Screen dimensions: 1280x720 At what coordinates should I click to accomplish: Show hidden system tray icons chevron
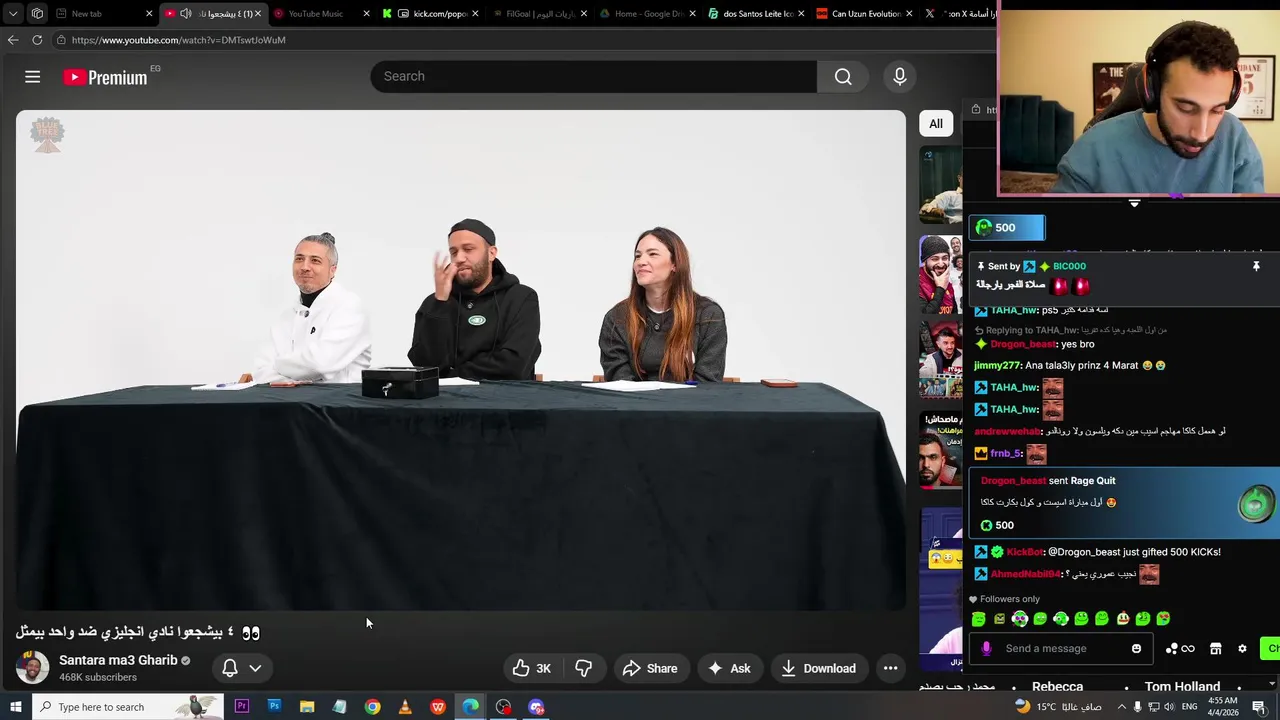[x=1121, y=707]
